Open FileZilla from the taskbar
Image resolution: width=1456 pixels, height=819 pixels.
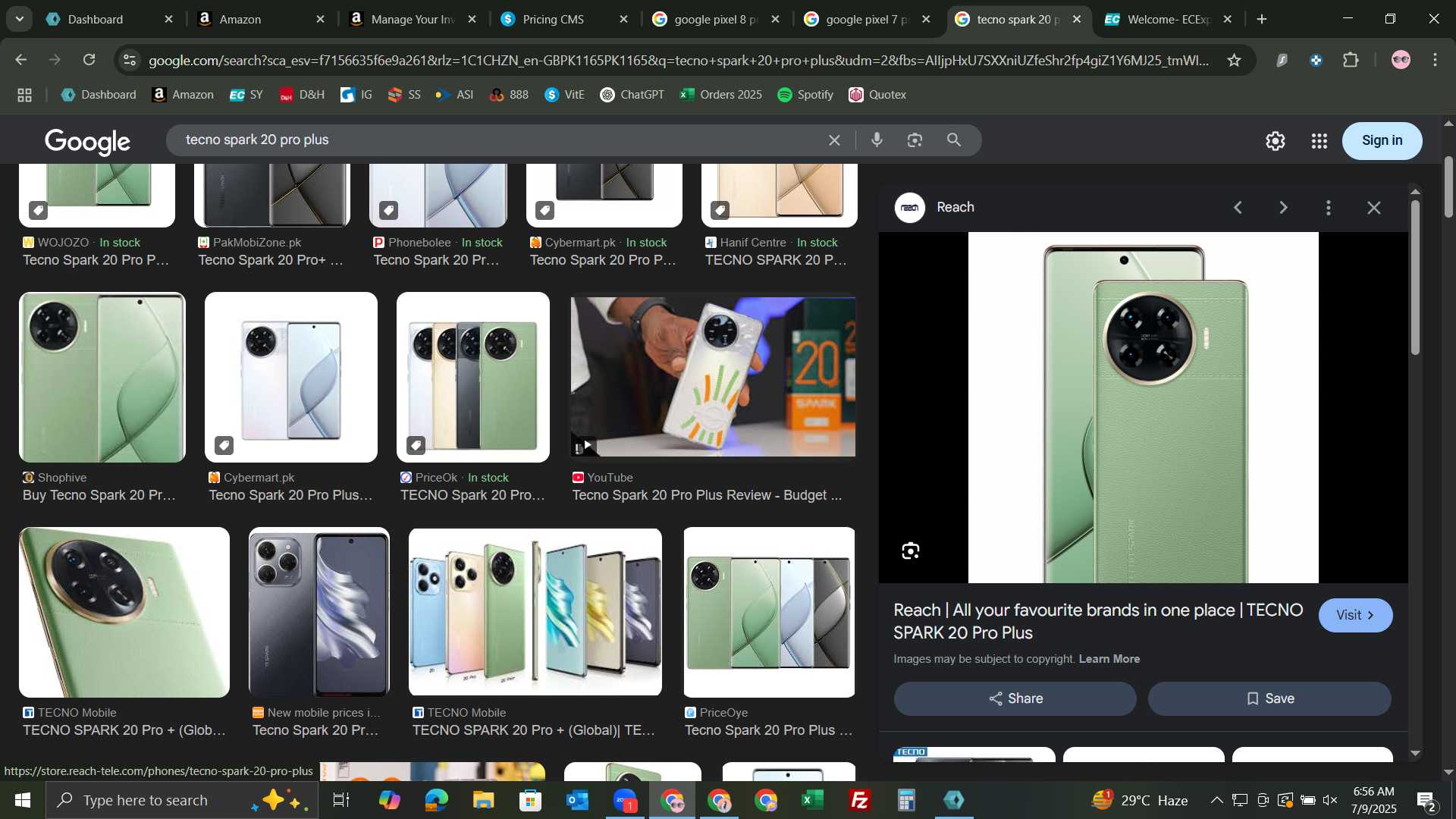pyautogui.click(x=859, y=800)
